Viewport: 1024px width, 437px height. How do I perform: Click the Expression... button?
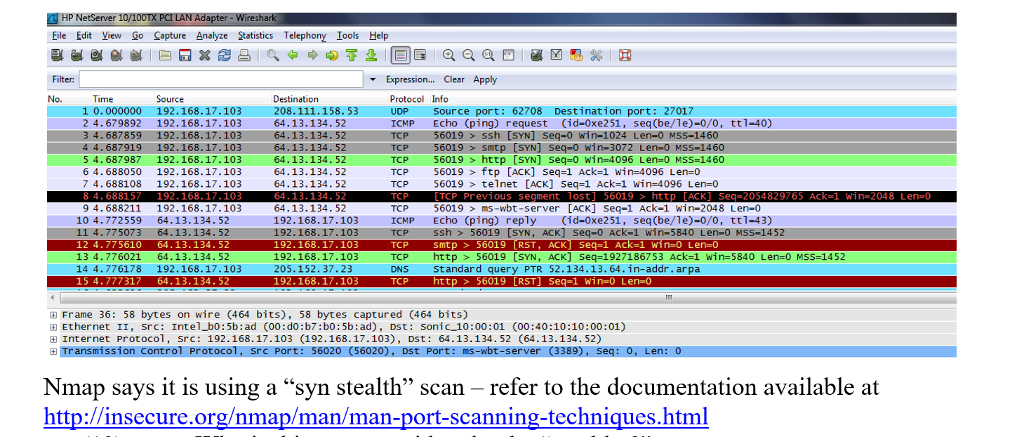click(x=410, y=80)
